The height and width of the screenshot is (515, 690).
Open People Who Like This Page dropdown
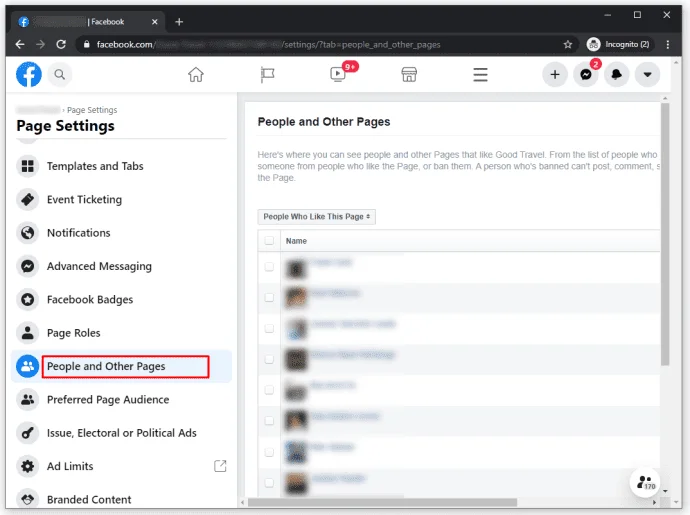click(x=316, y=216)
